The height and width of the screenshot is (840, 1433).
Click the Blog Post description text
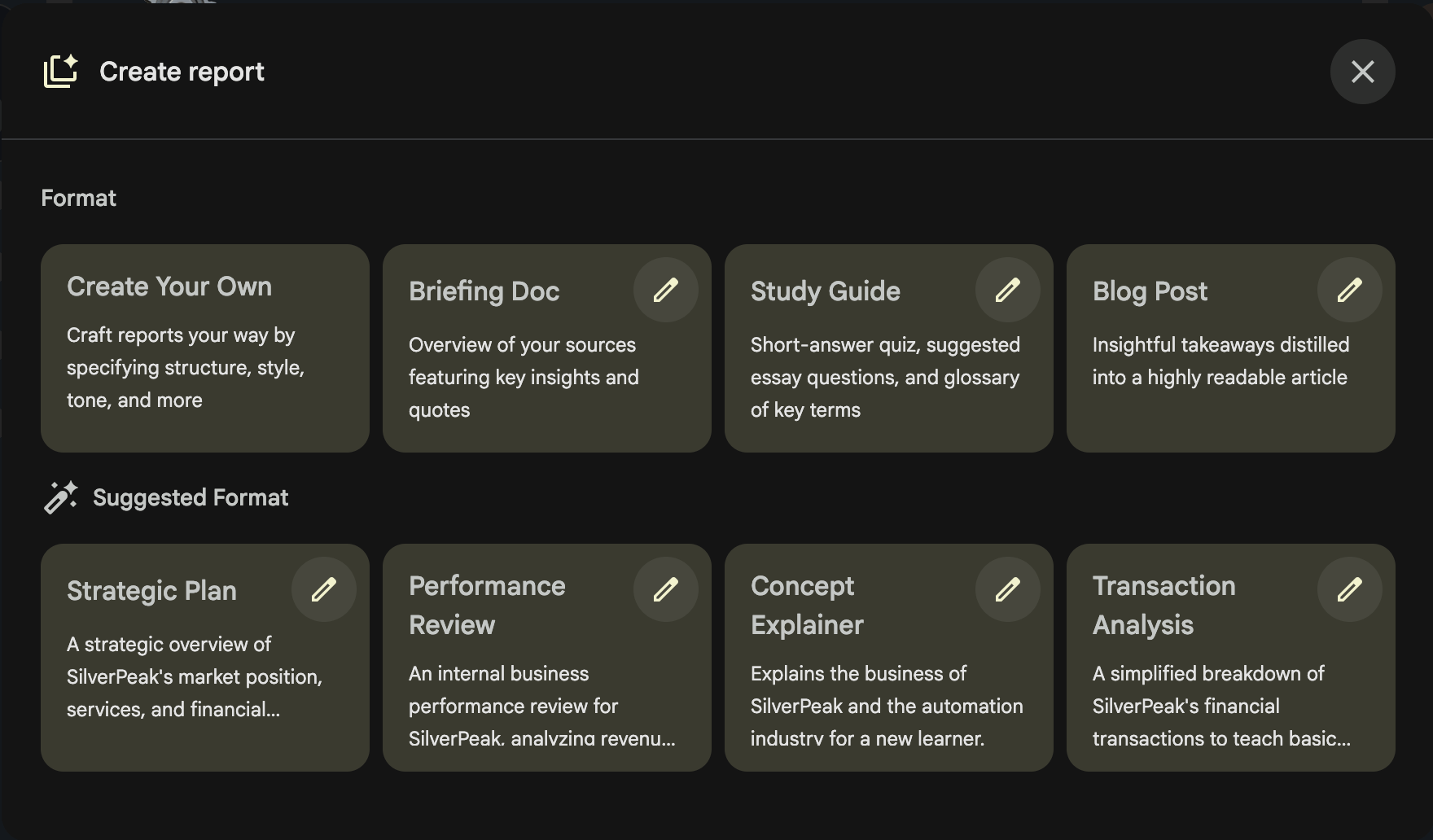point(1220,361)
